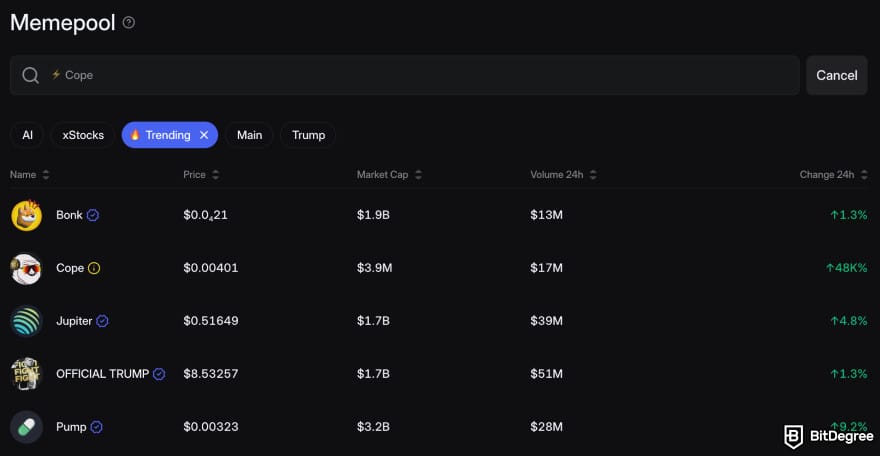Click Cope's 24h volume $17M
880x456 pixels.
coord(546,268)
